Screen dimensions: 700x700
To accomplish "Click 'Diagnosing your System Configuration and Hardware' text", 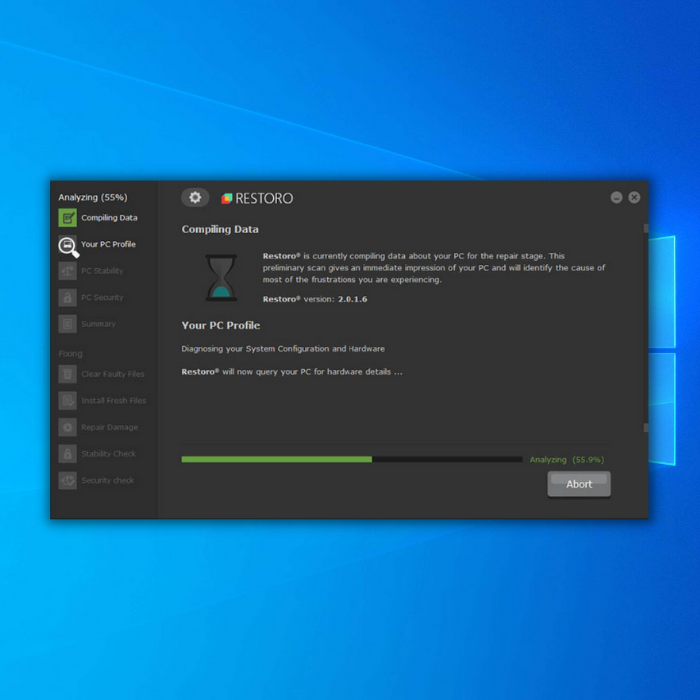I will coord(283,349).
